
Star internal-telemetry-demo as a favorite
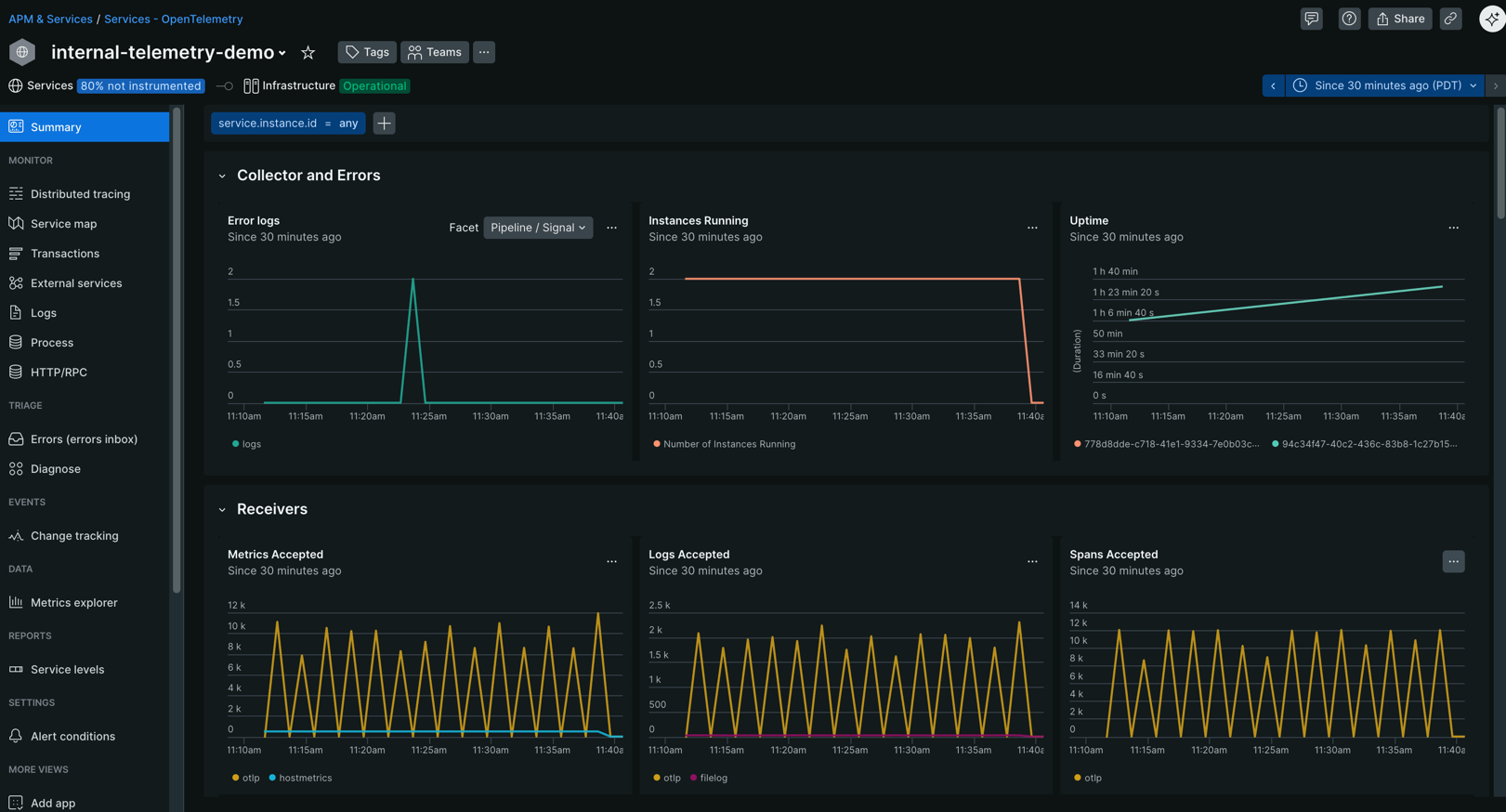click(x=308, y=53)
